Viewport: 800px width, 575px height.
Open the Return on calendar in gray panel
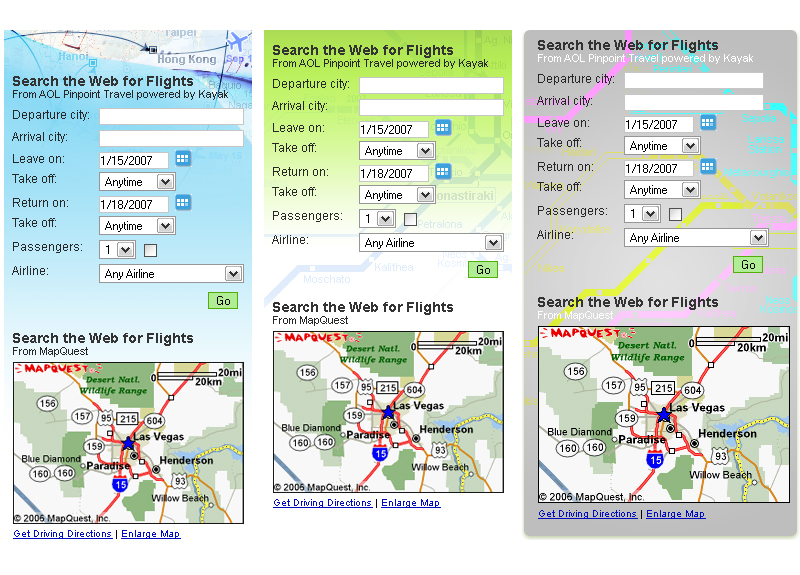pyautogui.click(x=708, y=166)
